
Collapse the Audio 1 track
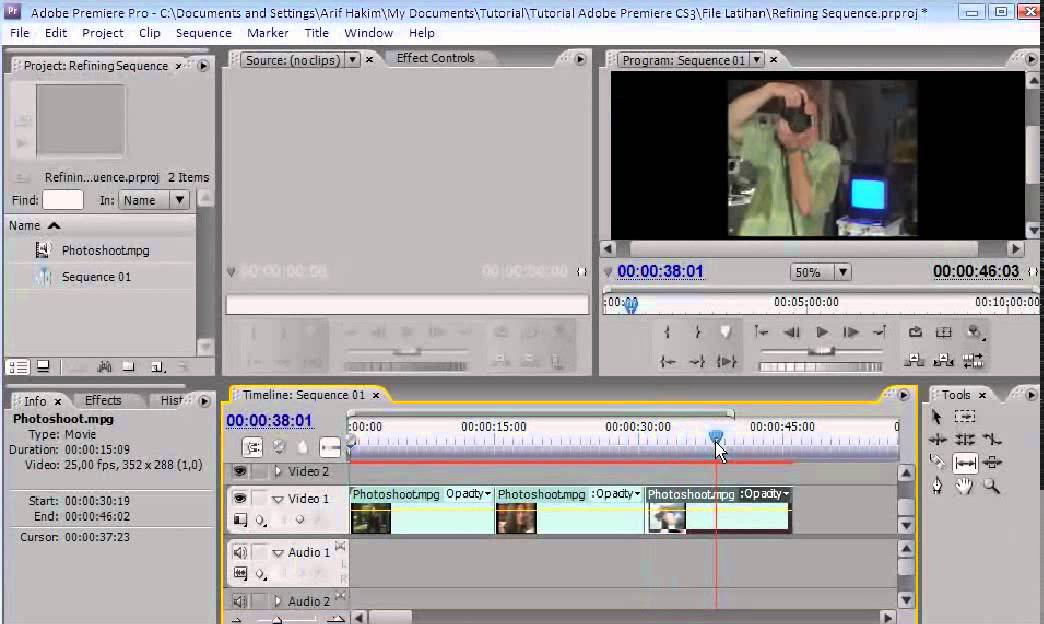click(278, 553)
